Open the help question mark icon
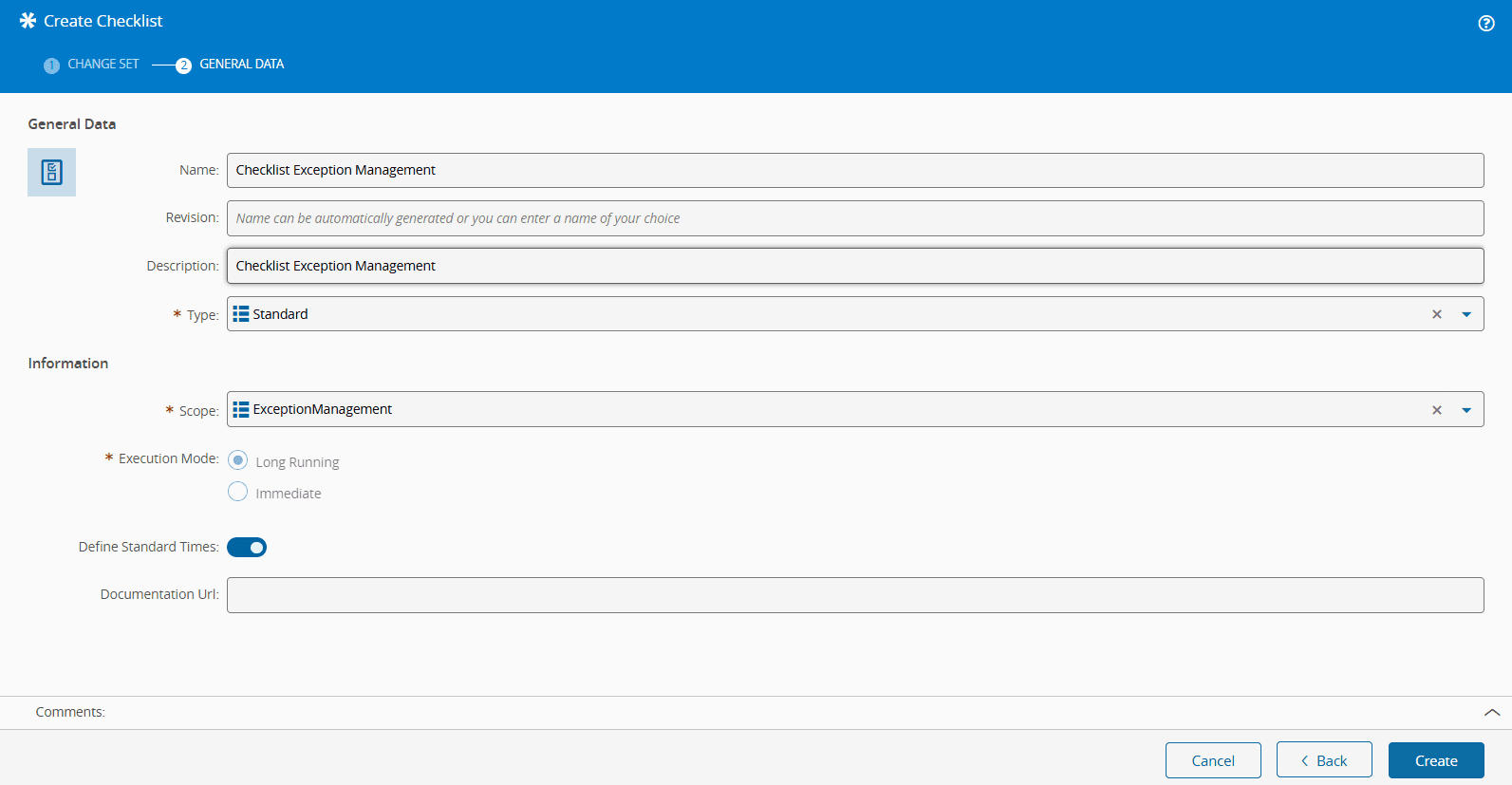Screen dimensions: 1512x785 pos(1486,23)
